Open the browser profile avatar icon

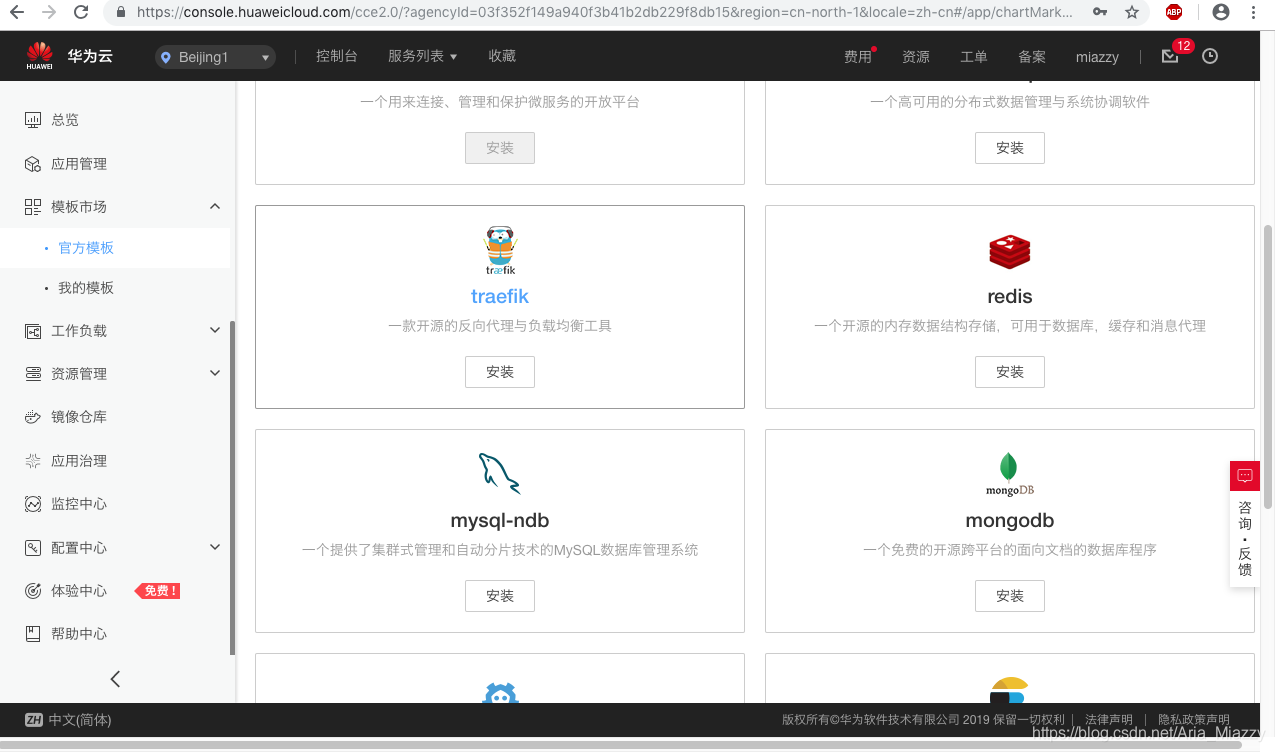[1220, 12]
